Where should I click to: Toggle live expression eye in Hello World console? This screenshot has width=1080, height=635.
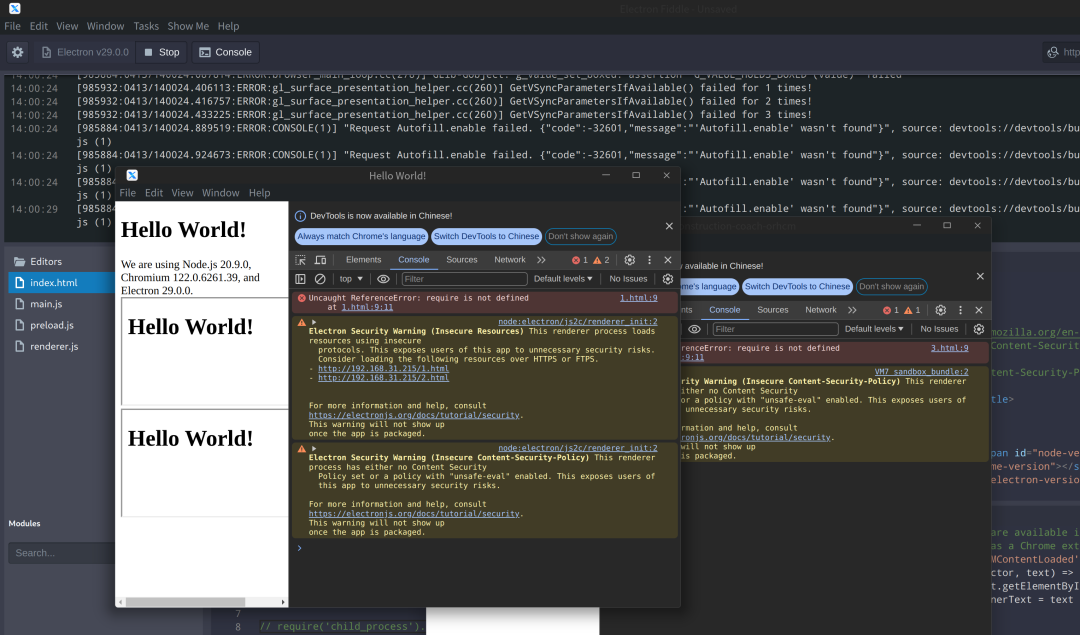383,279
